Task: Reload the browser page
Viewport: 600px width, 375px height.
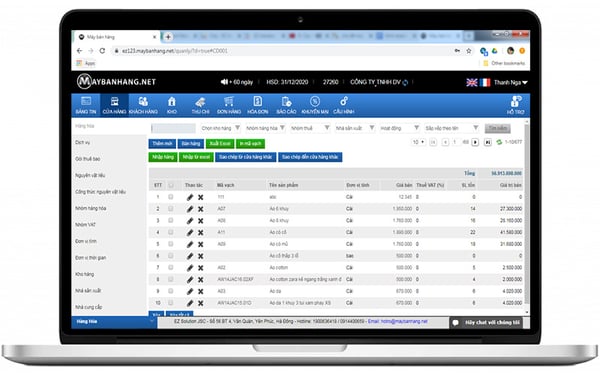Action: pos(102,51)
